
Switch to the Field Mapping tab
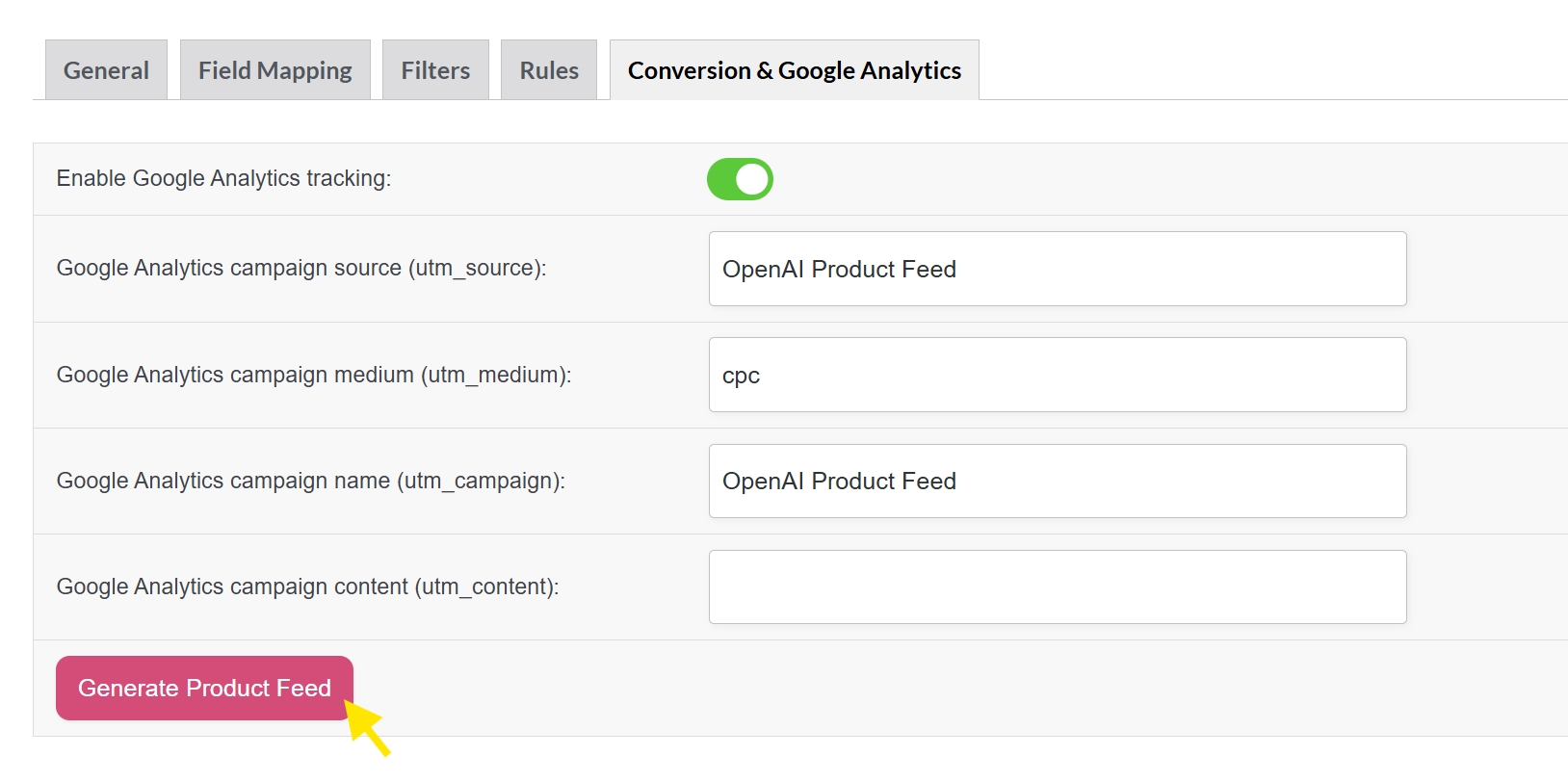[274, 70]
